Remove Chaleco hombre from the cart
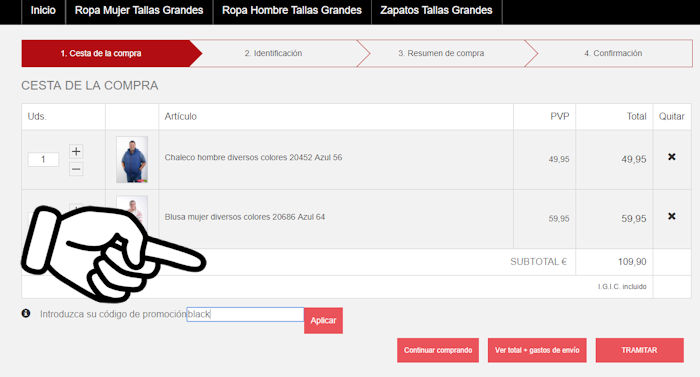Image resolution: width=700 pixels, height=377 pixels. (671, 157)
